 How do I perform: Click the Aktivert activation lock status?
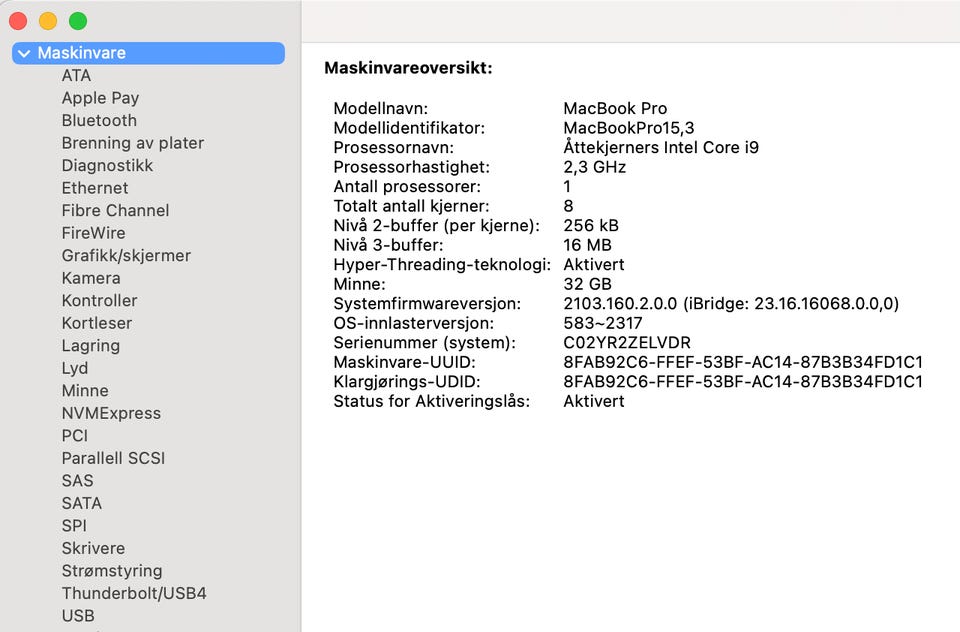[x=594, y=402]
